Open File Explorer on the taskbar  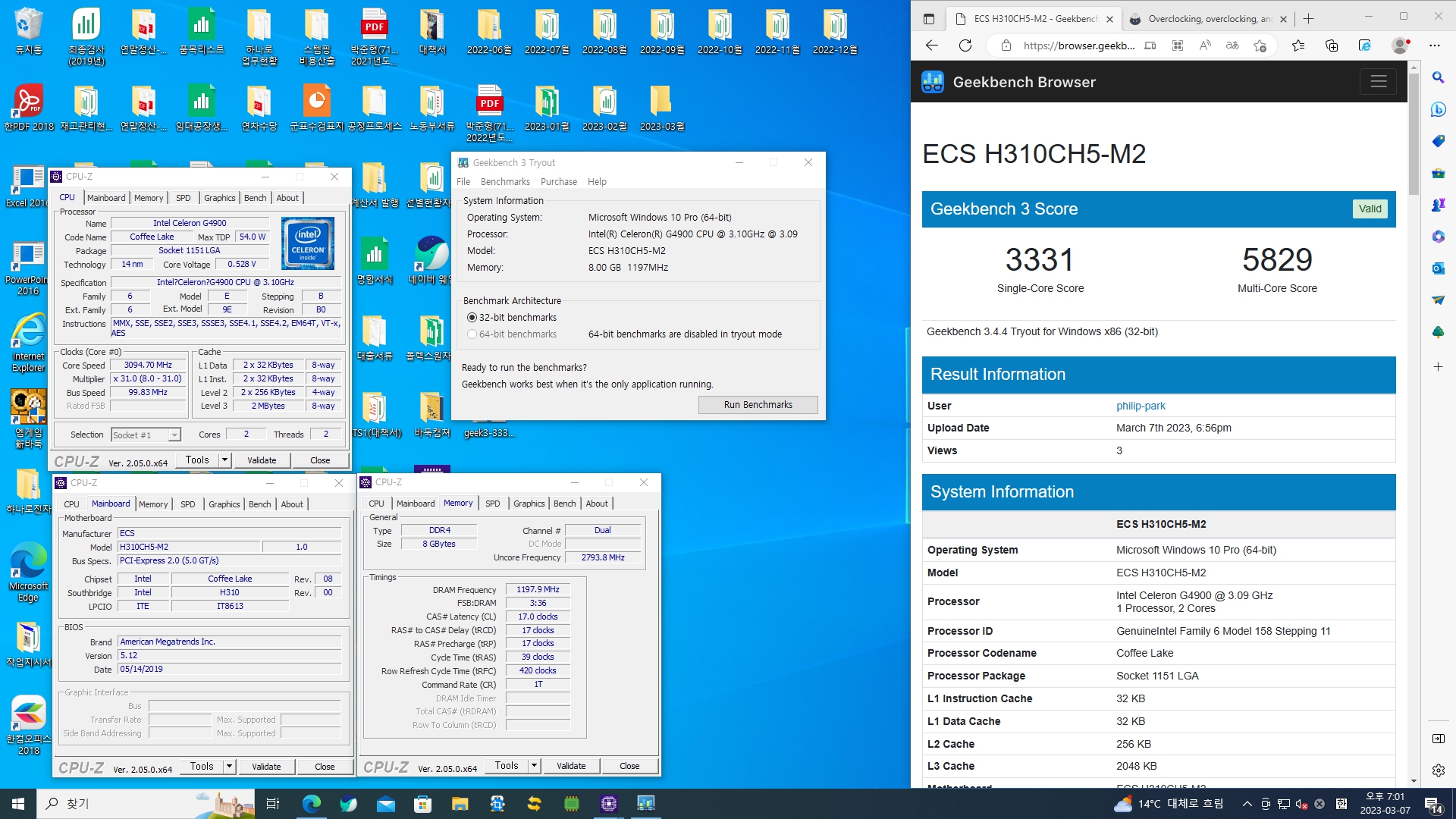460,804
